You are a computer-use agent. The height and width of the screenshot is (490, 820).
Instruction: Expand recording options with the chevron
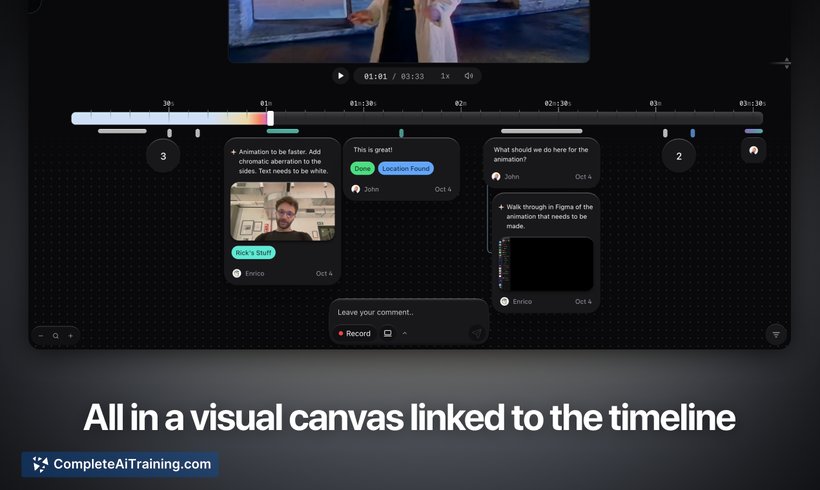pos(404,333)
